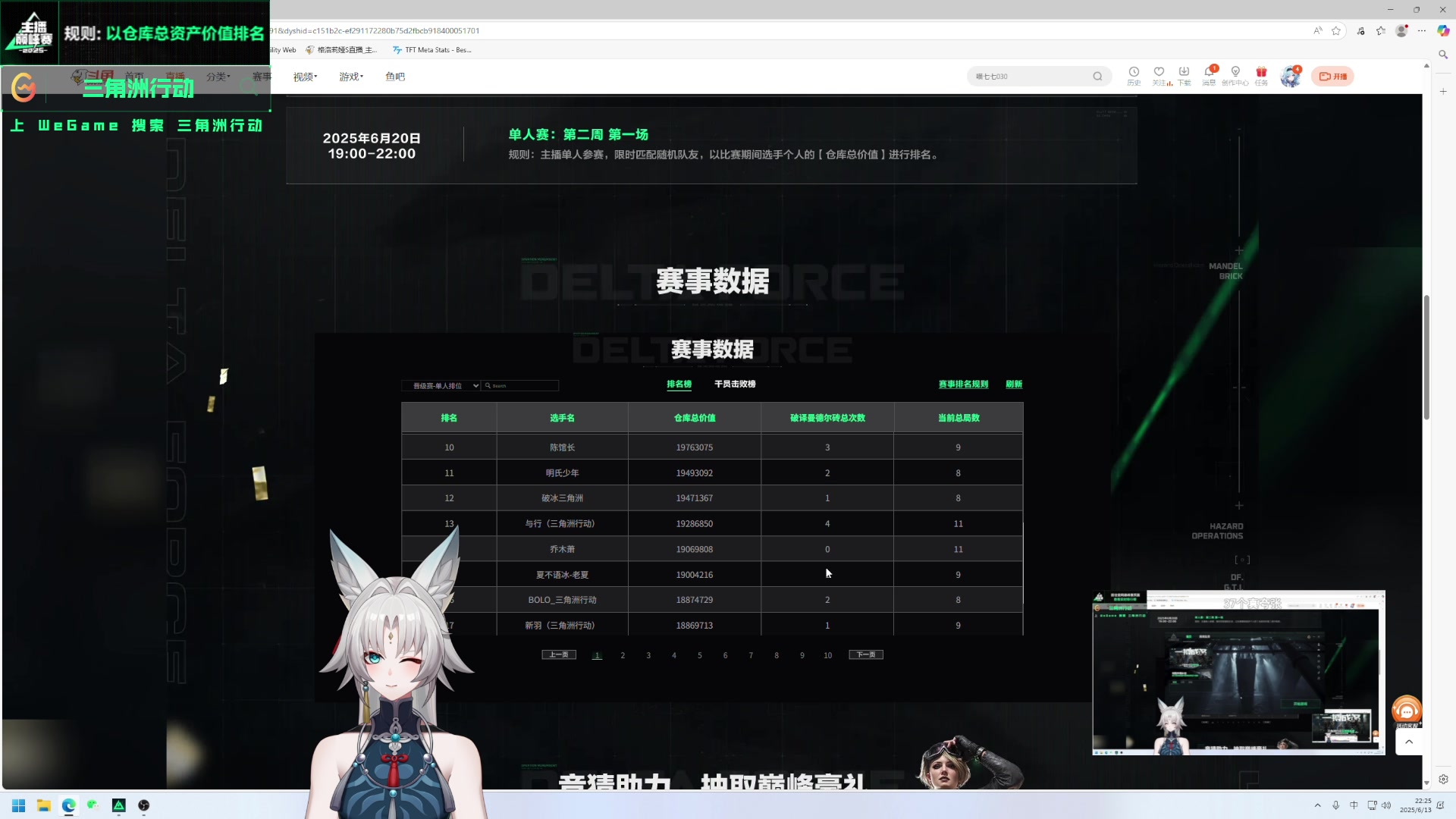Expand the 视频 navigation dropdown

pos(306,77)
